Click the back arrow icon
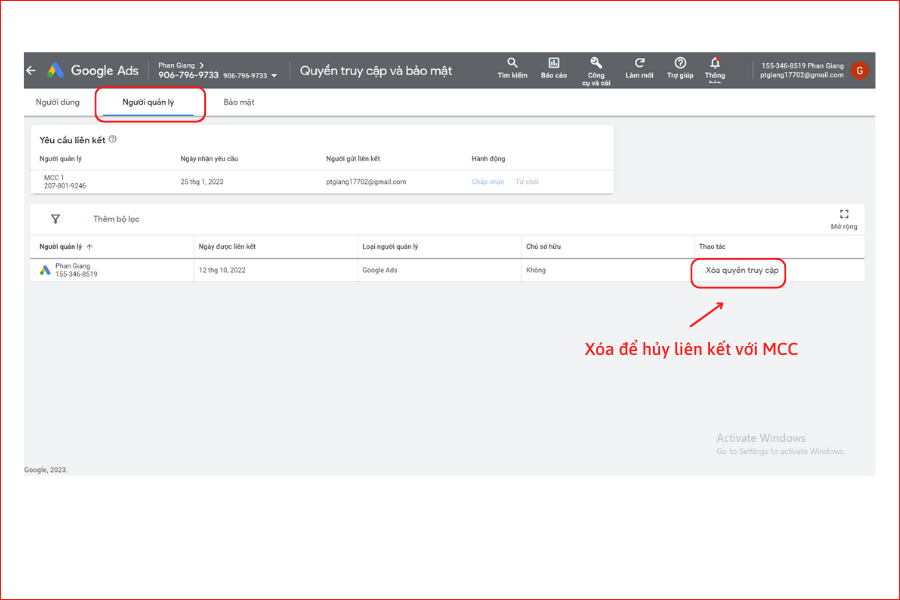Image resolution: width=900 pixels, height=600 pixels. (31, 71)
